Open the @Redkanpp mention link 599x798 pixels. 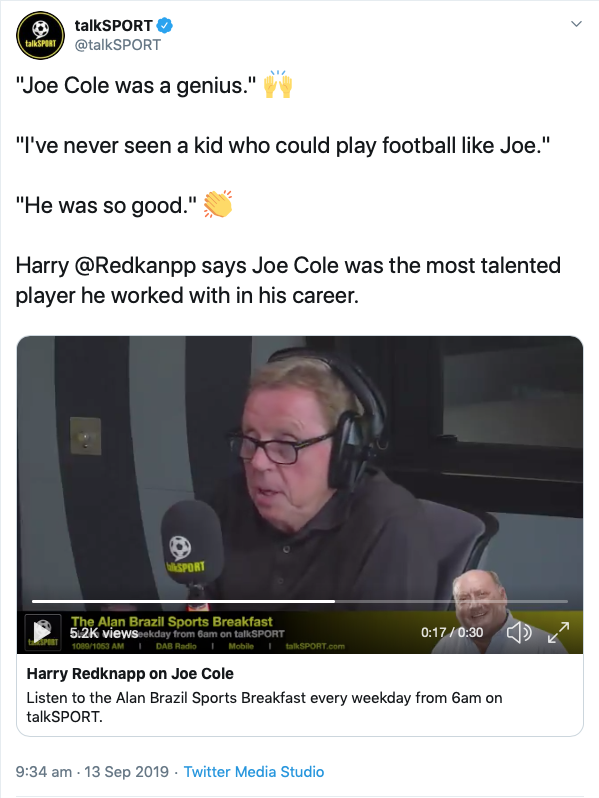135,266
